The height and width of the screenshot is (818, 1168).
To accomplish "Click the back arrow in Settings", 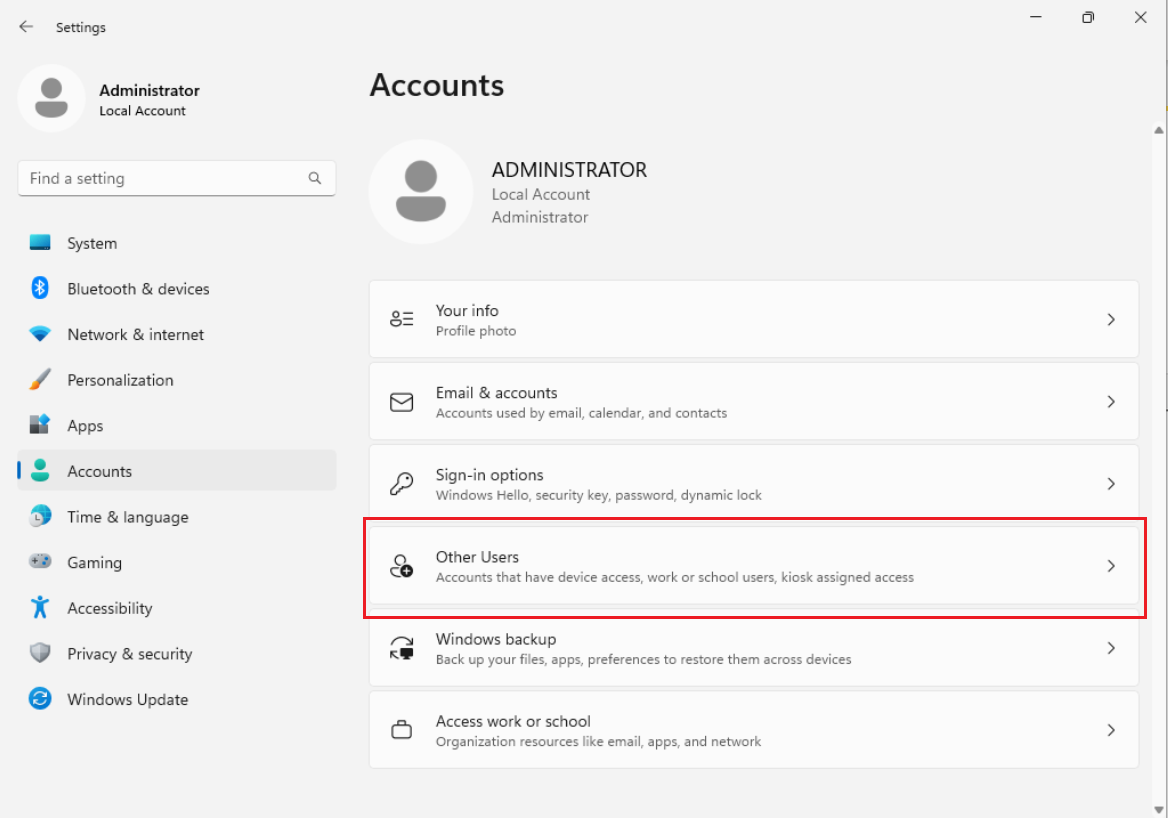I will click(x=26, y=27).
